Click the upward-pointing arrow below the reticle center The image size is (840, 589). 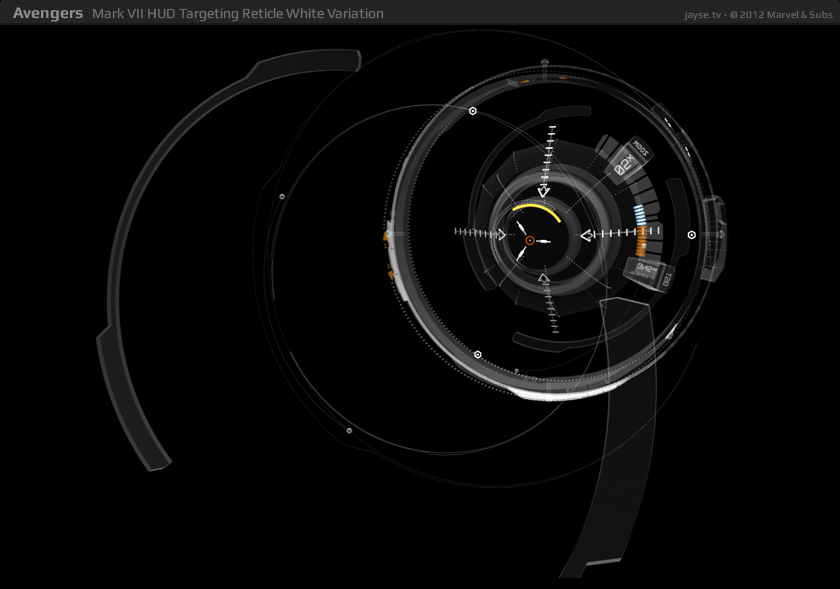[544, 279]
